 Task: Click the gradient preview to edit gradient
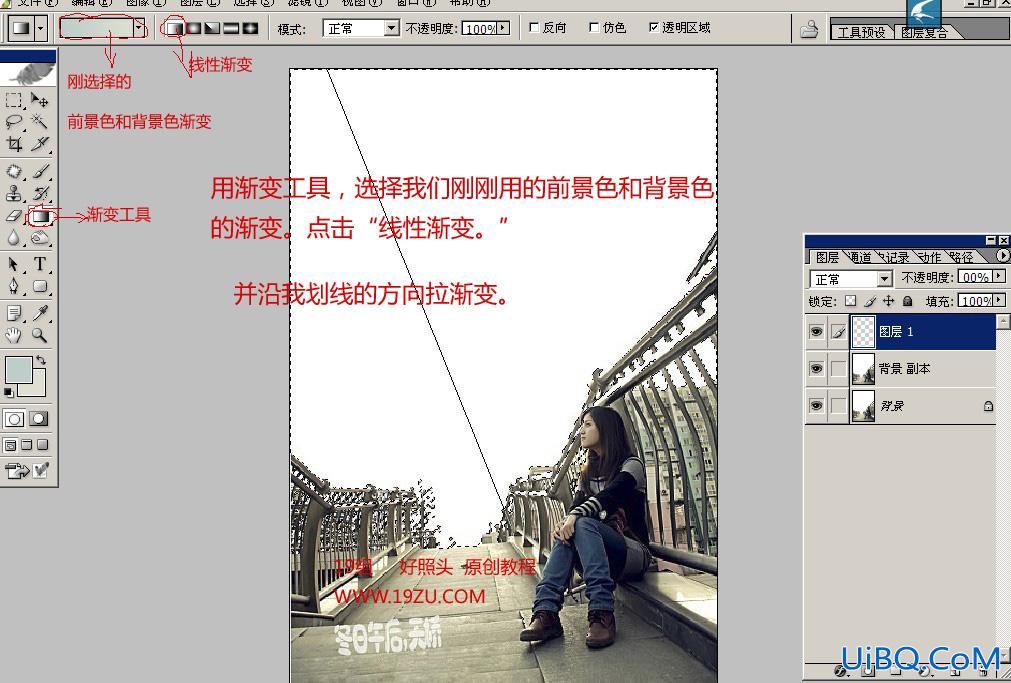[97, 28]
